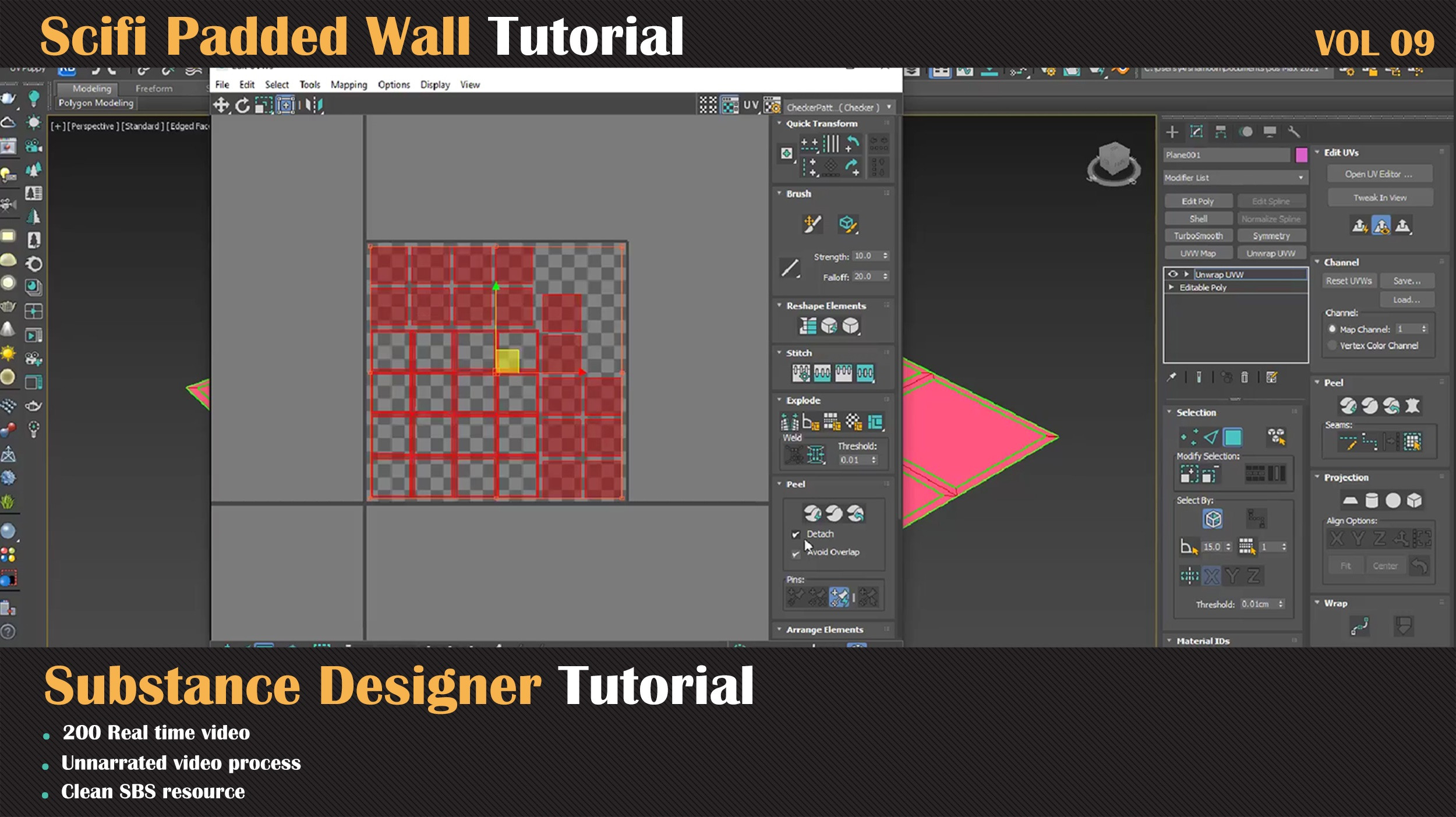Select the Rotate tool in UV editor toolbar

(x=242, y=105)
